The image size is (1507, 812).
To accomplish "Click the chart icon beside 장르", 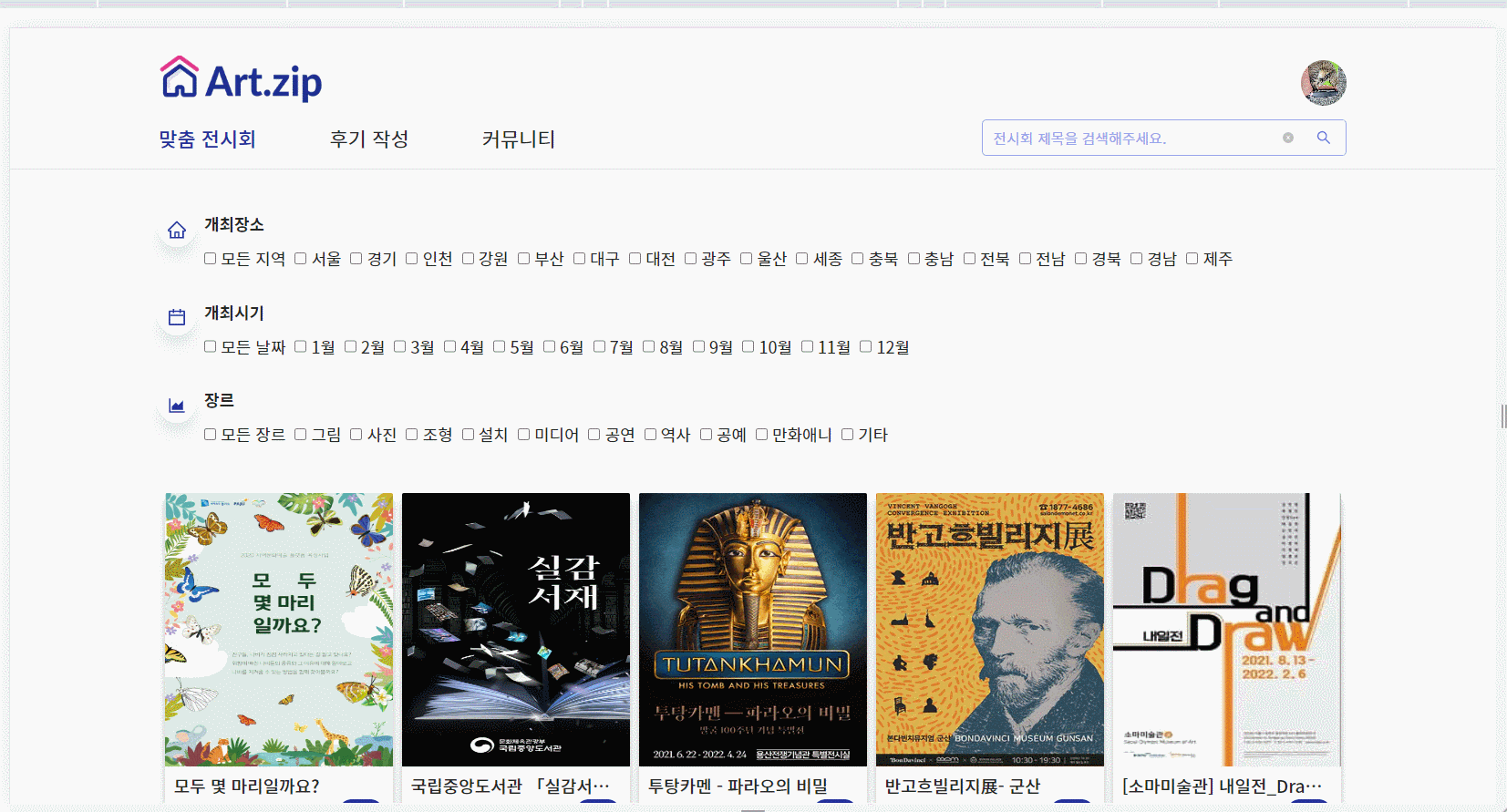I will [x=177, y=406].
